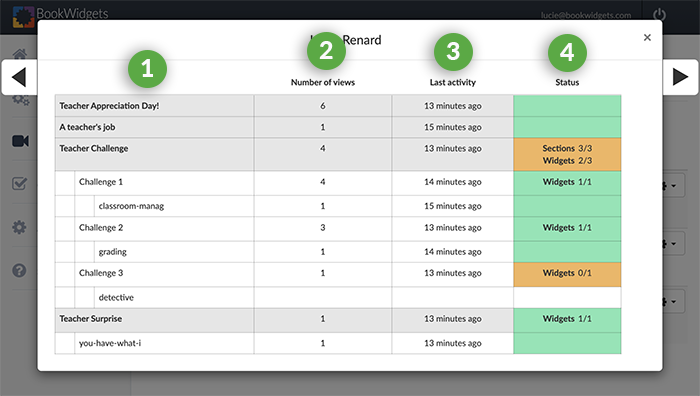Click lucie@bookwidgets.com account email

[x=586, y=15]
